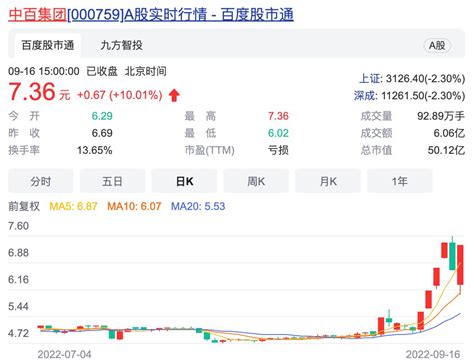
Task: Click the 已收盘 status text
Action: tap(102, 71)
